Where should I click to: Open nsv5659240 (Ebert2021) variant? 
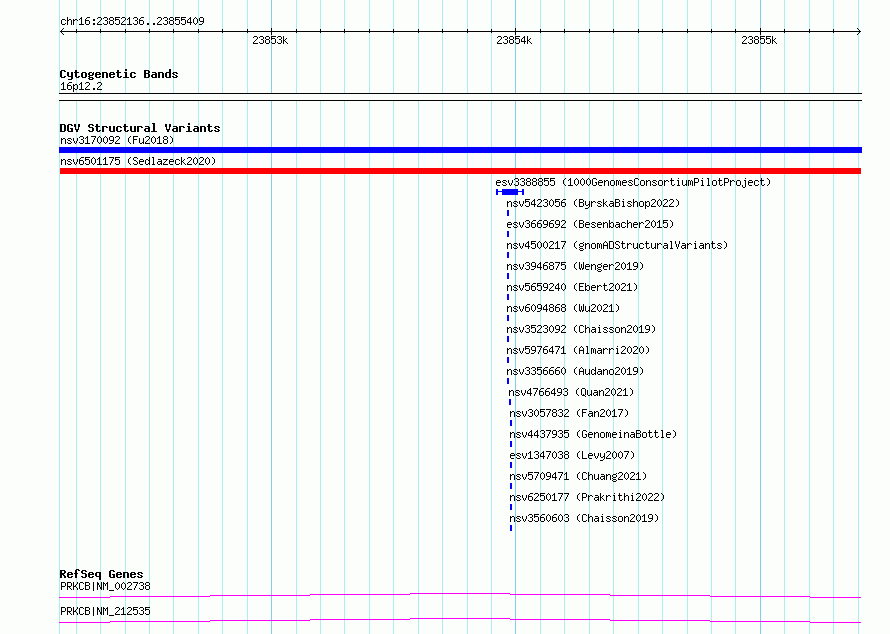click(x=572, y=287)
